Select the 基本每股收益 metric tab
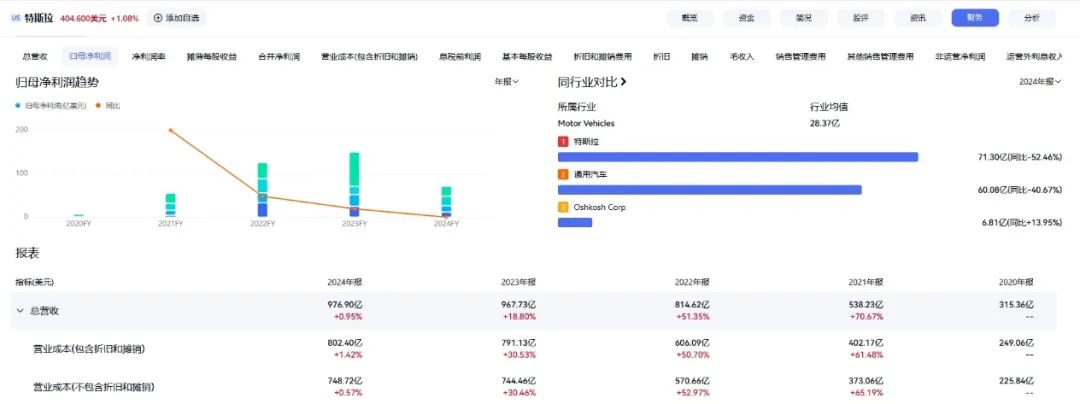This screenshot has width=1080, height=404. coord(528,56)
